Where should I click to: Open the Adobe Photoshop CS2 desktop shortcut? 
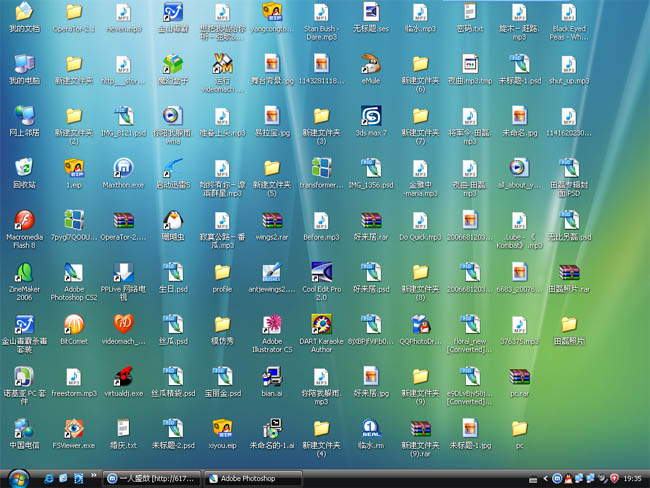[x=73, y=273]
